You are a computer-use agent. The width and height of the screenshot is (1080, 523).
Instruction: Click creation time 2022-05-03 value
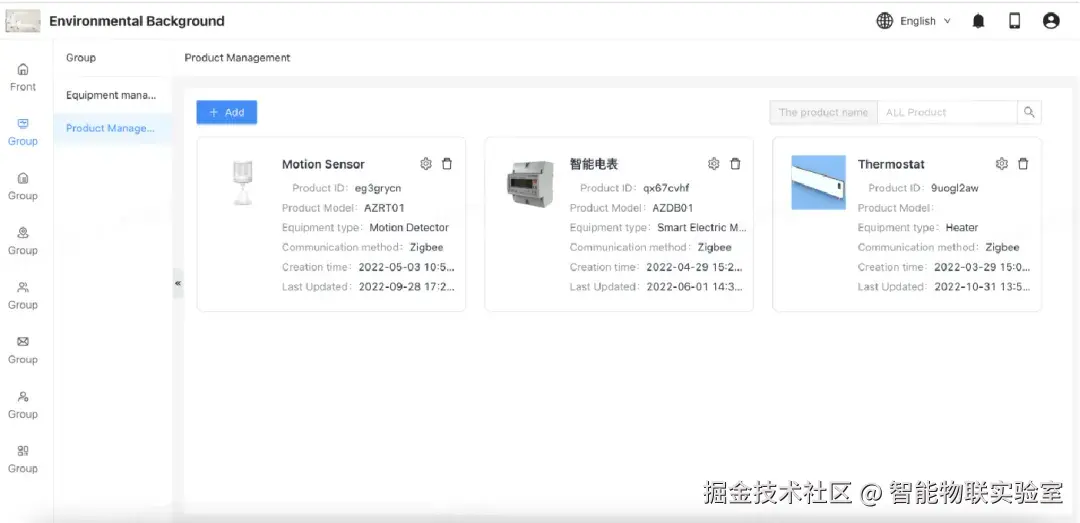pyautogui.click(x=406, y=267)
